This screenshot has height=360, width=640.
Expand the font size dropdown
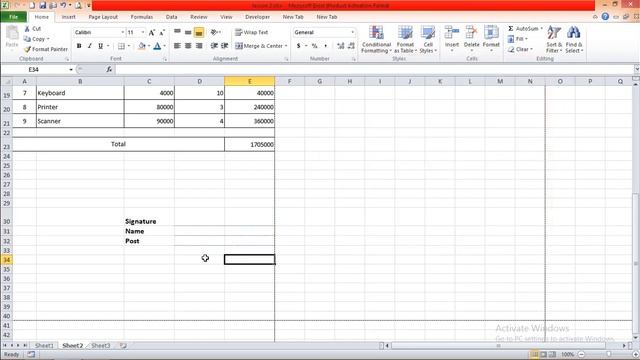pos(142,32)
